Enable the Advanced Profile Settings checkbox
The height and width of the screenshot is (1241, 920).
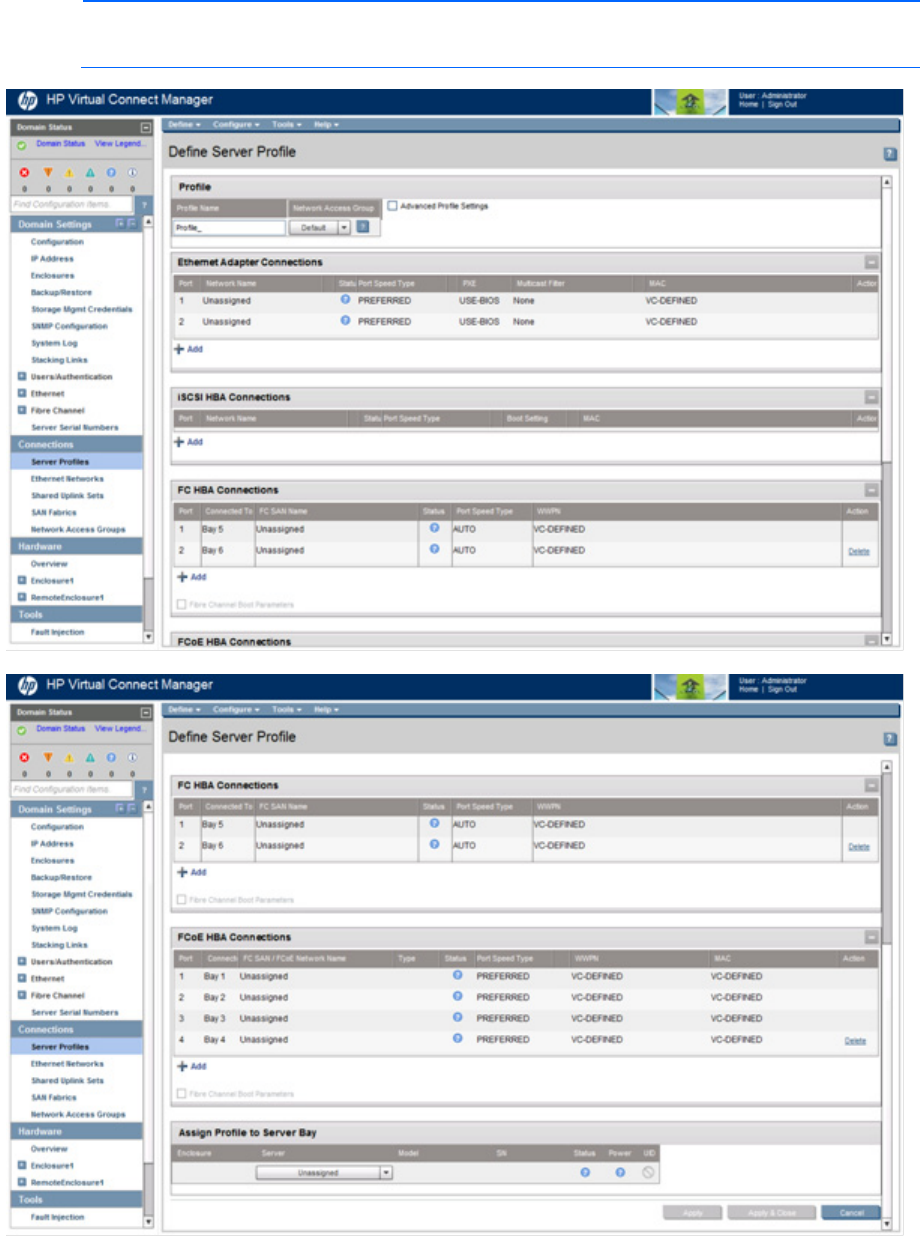coord(392,206)
